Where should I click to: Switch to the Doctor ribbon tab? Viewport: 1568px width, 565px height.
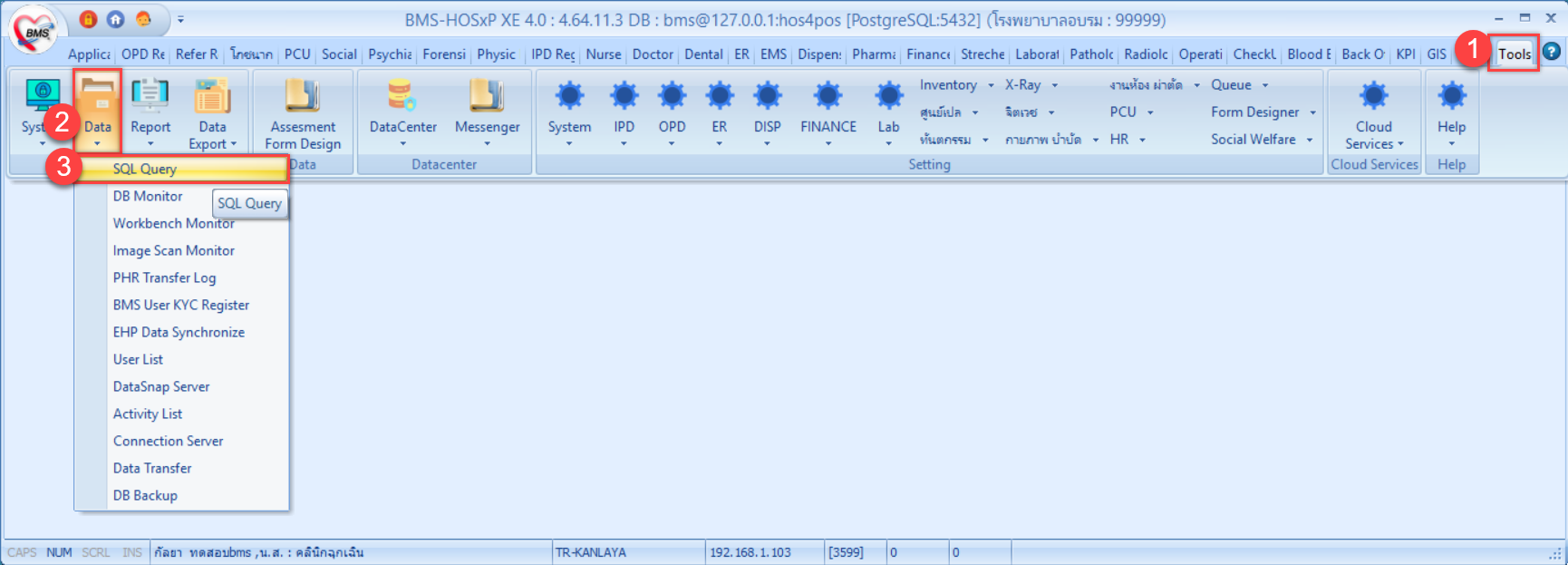click(x=653, y=54)
